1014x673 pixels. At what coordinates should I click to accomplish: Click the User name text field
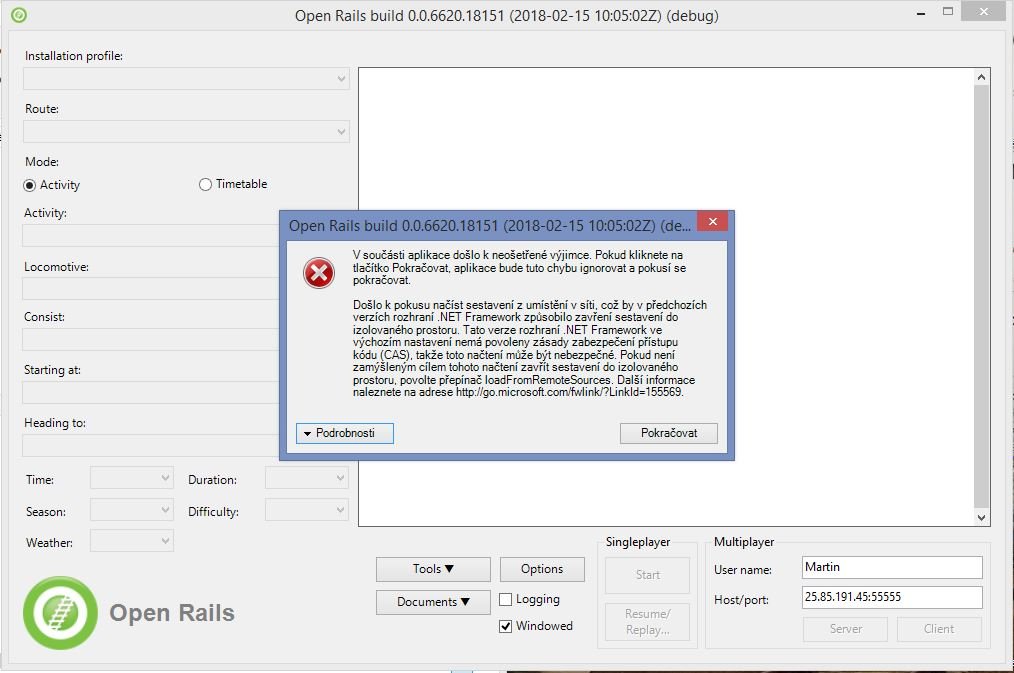892,567
